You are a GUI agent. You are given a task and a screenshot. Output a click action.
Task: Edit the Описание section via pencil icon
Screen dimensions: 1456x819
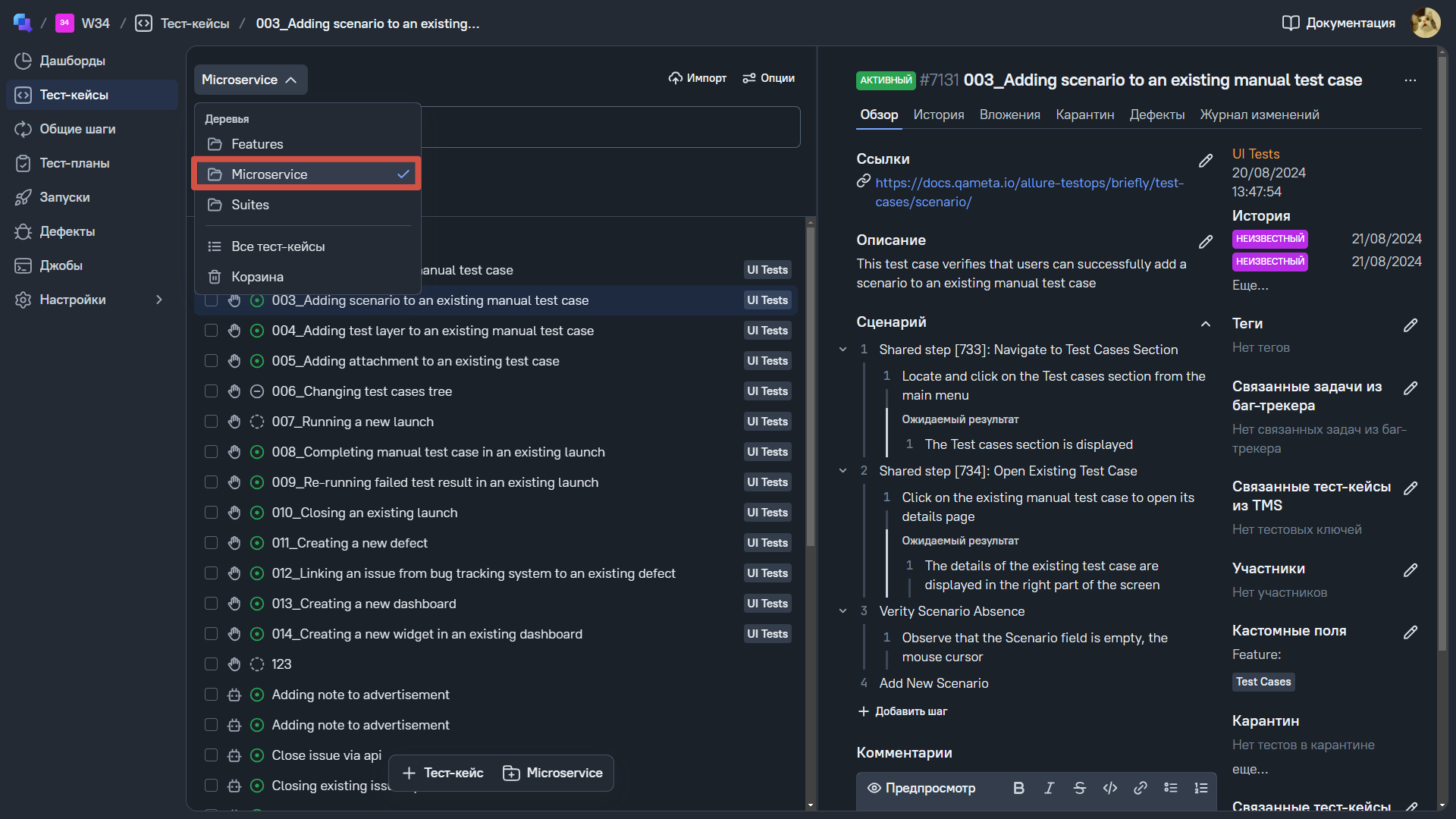[1205, 242]
